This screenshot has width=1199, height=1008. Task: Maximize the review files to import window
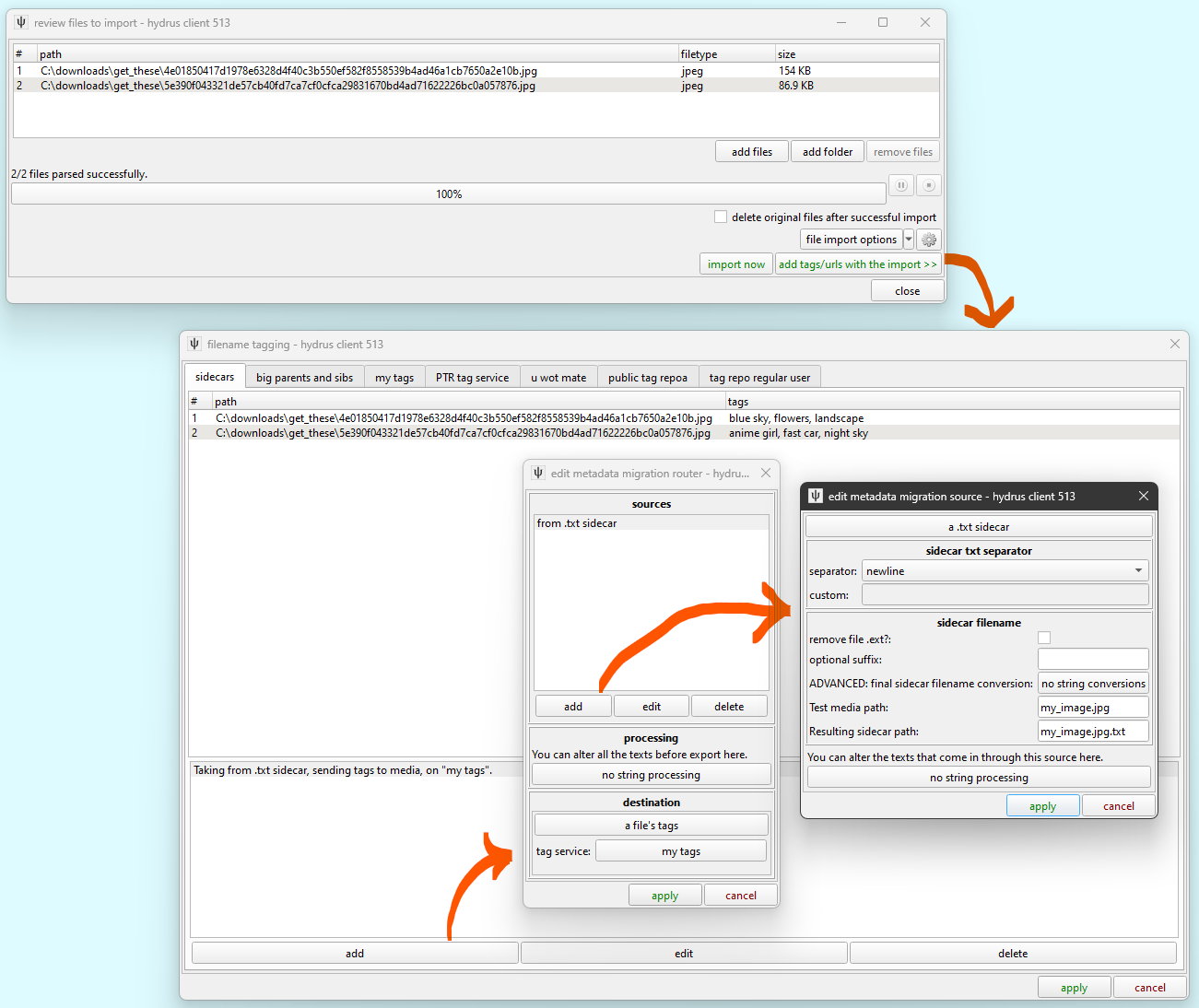pyautogui.click(x=883, y=22)
